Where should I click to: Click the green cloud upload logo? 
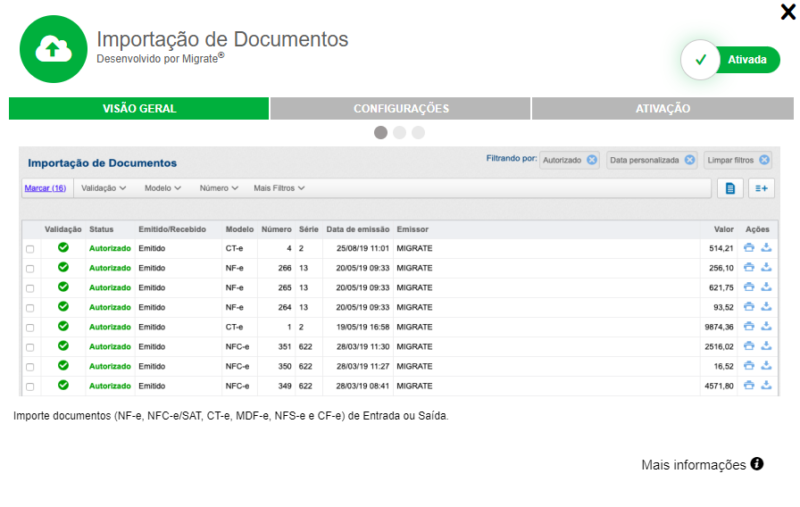pyautogui.click(x=54, y=49)
